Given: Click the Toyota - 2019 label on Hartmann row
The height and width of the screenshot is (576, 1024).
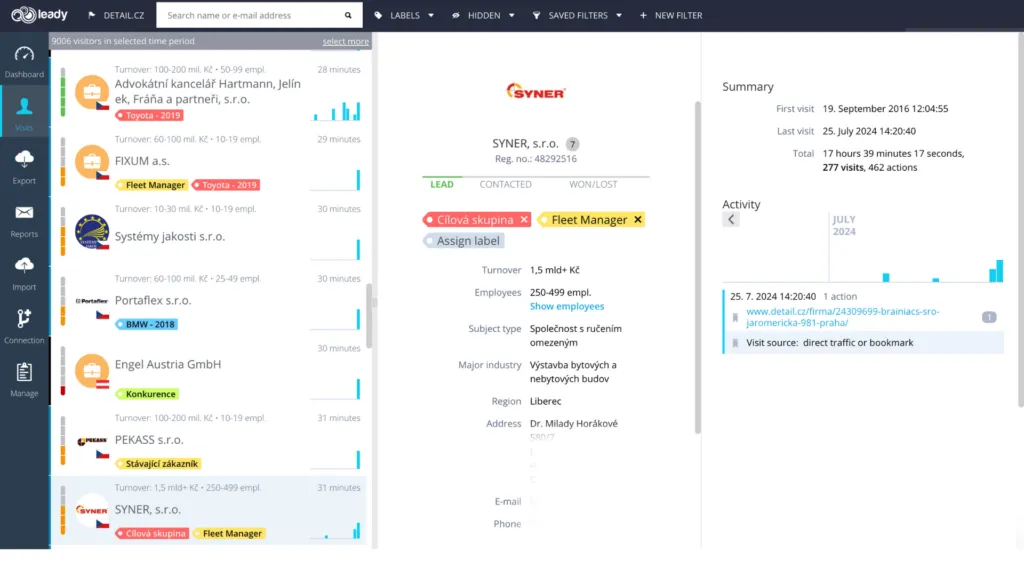Looking at the screenshot, I should click(x=150, y=115).
